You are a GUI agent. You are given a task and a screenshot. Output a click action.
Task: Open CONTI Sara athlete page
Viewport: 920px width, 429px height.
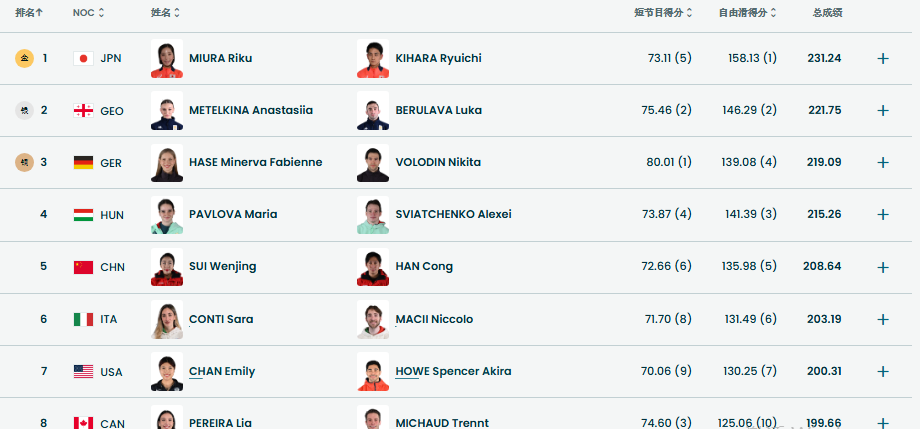click(x=221, y=319)
